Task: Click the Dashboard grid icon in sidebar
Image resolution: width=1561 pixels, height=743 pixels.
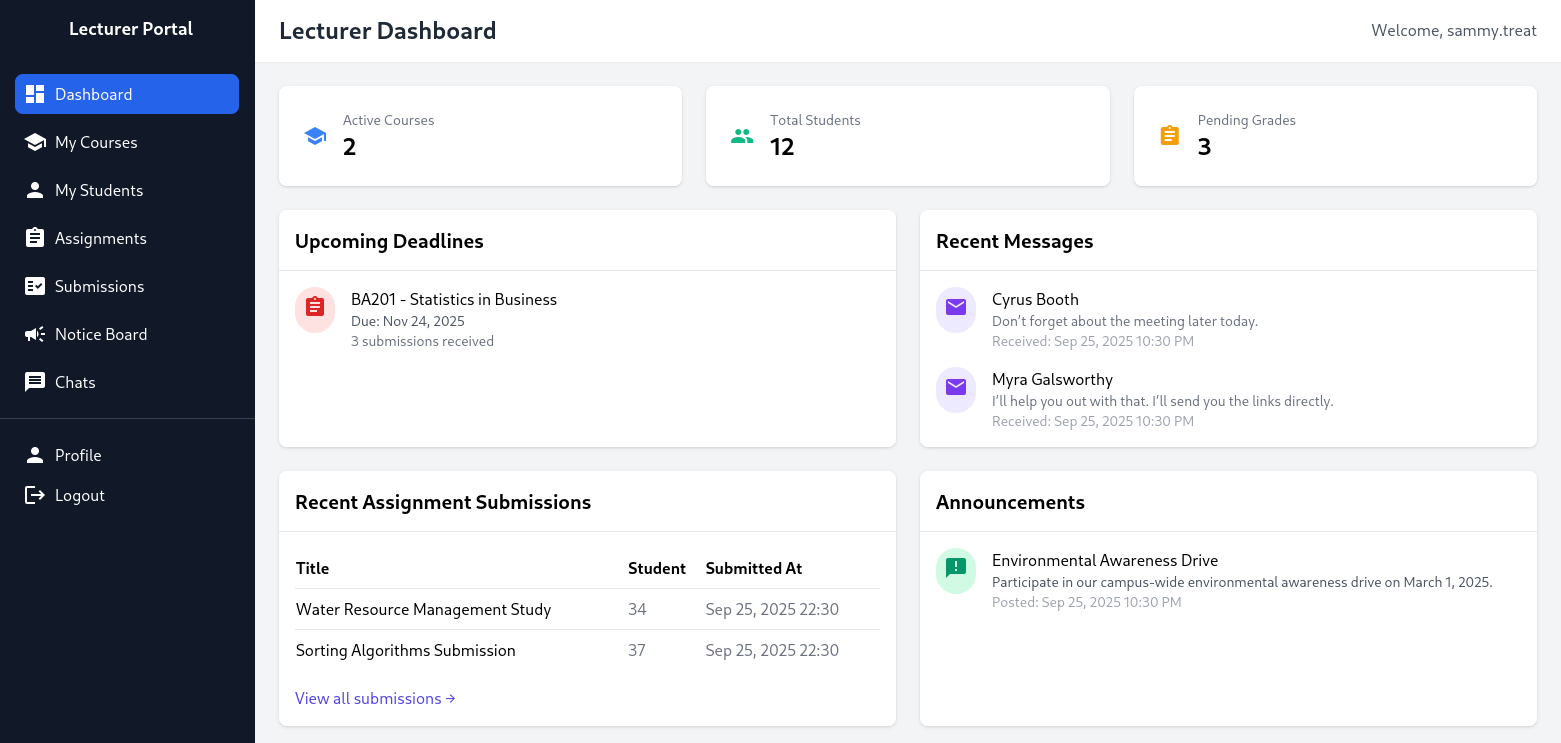Action: point(35,94)
